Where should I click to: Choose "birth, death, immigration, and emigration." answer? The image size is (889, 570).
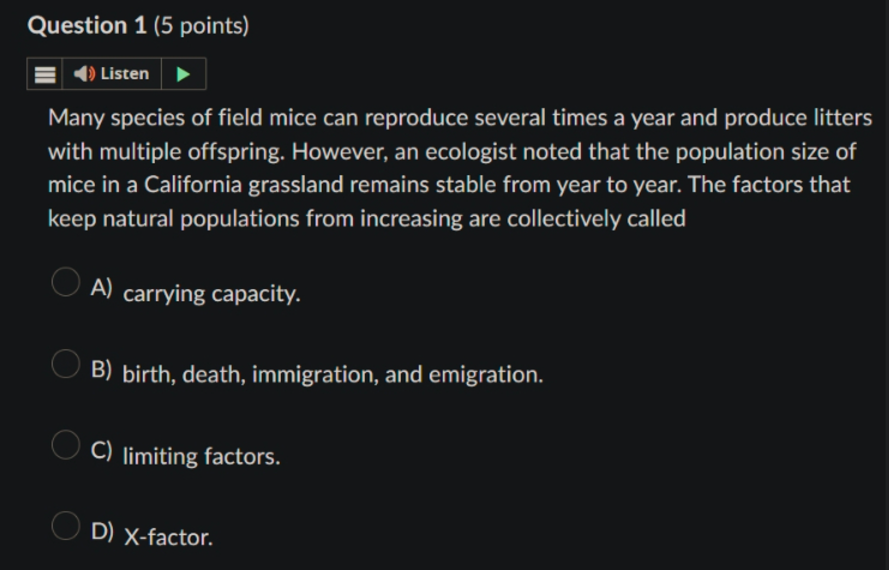(333, 374)
